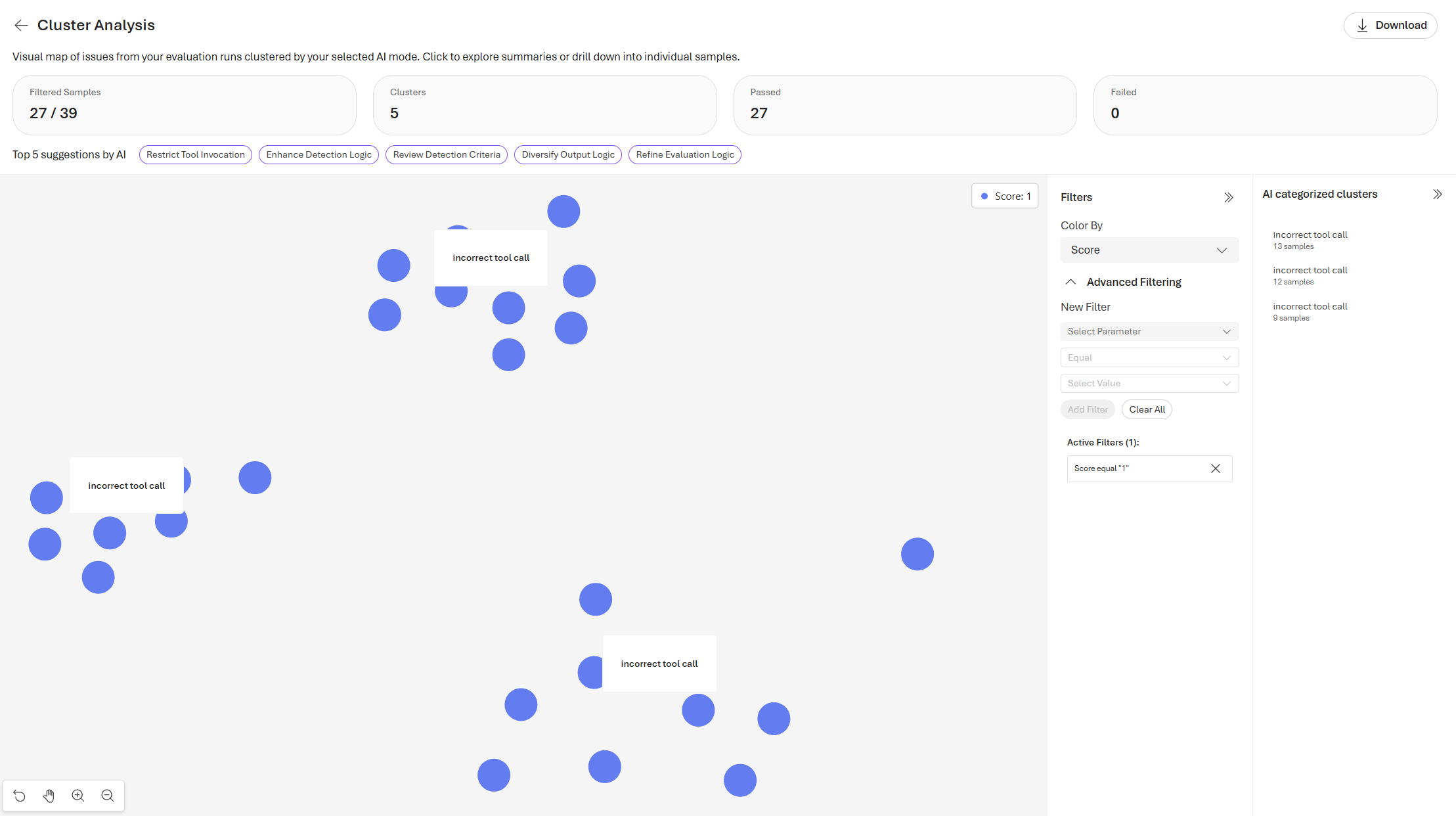Clear all filters with Clear All
The height and width of the screenshot is (816, 1456).
1146,409
